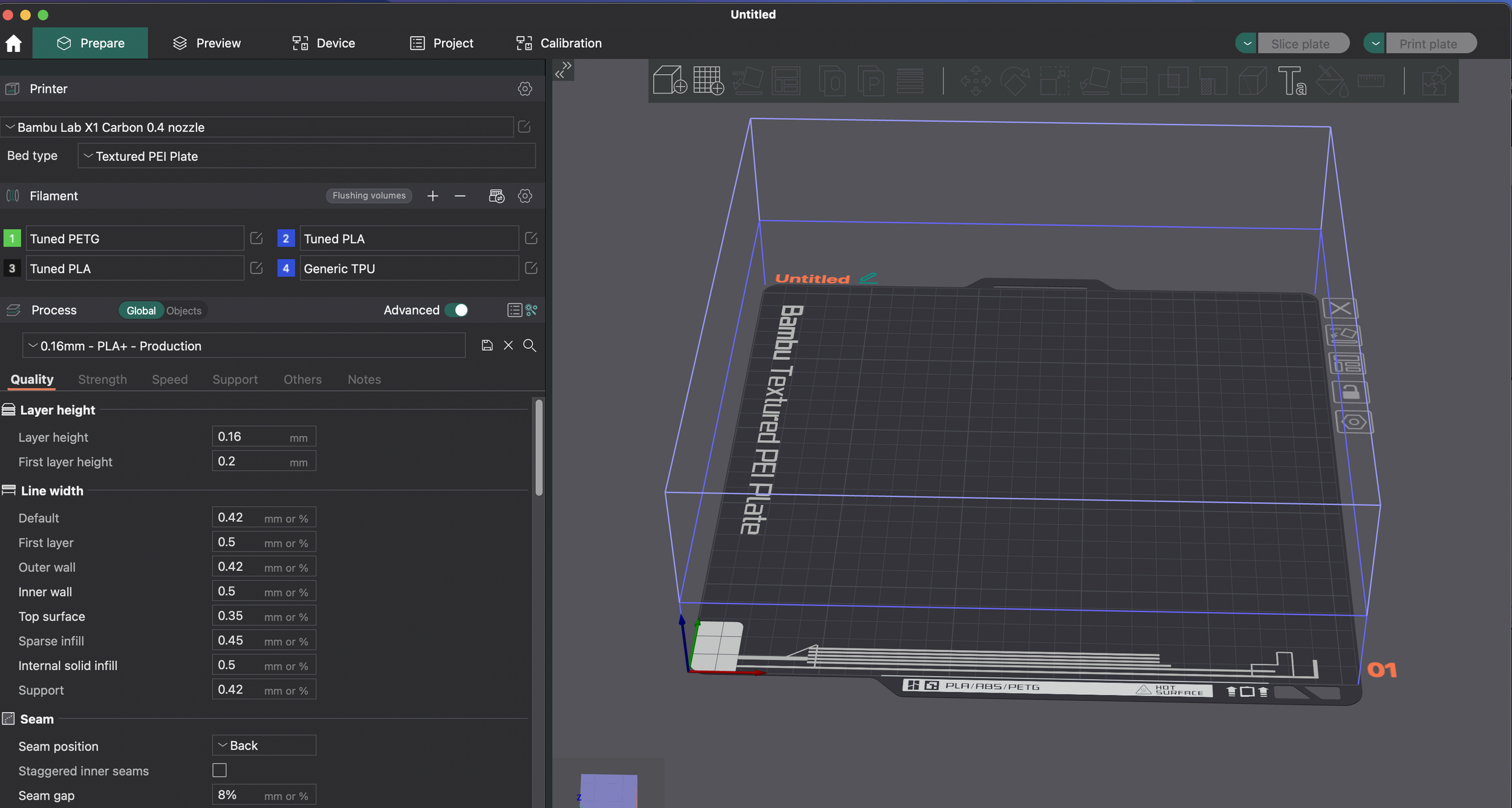1512x808 pixels.
Task: Open the Preview tab
Action: click(x=207, y=43)
